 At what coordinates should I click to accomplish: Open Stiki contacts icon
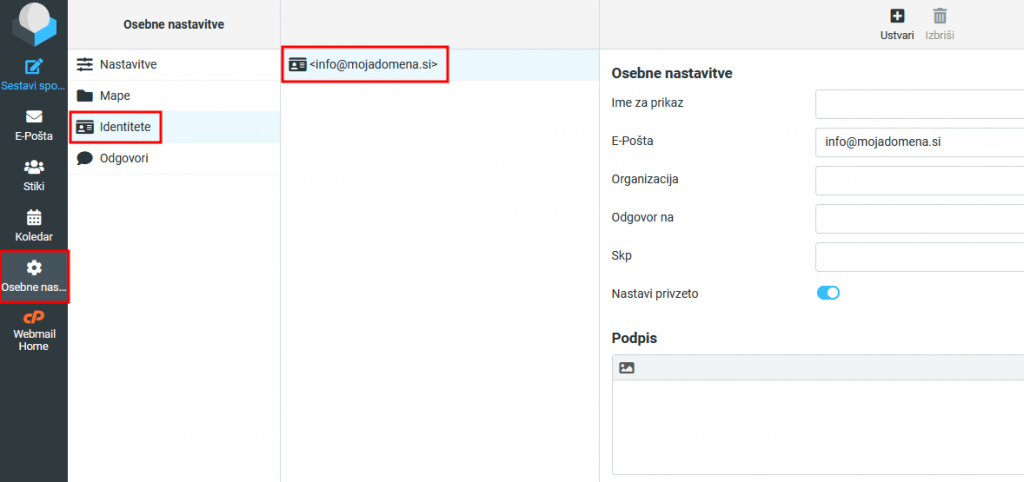click(x=33, y=167)
